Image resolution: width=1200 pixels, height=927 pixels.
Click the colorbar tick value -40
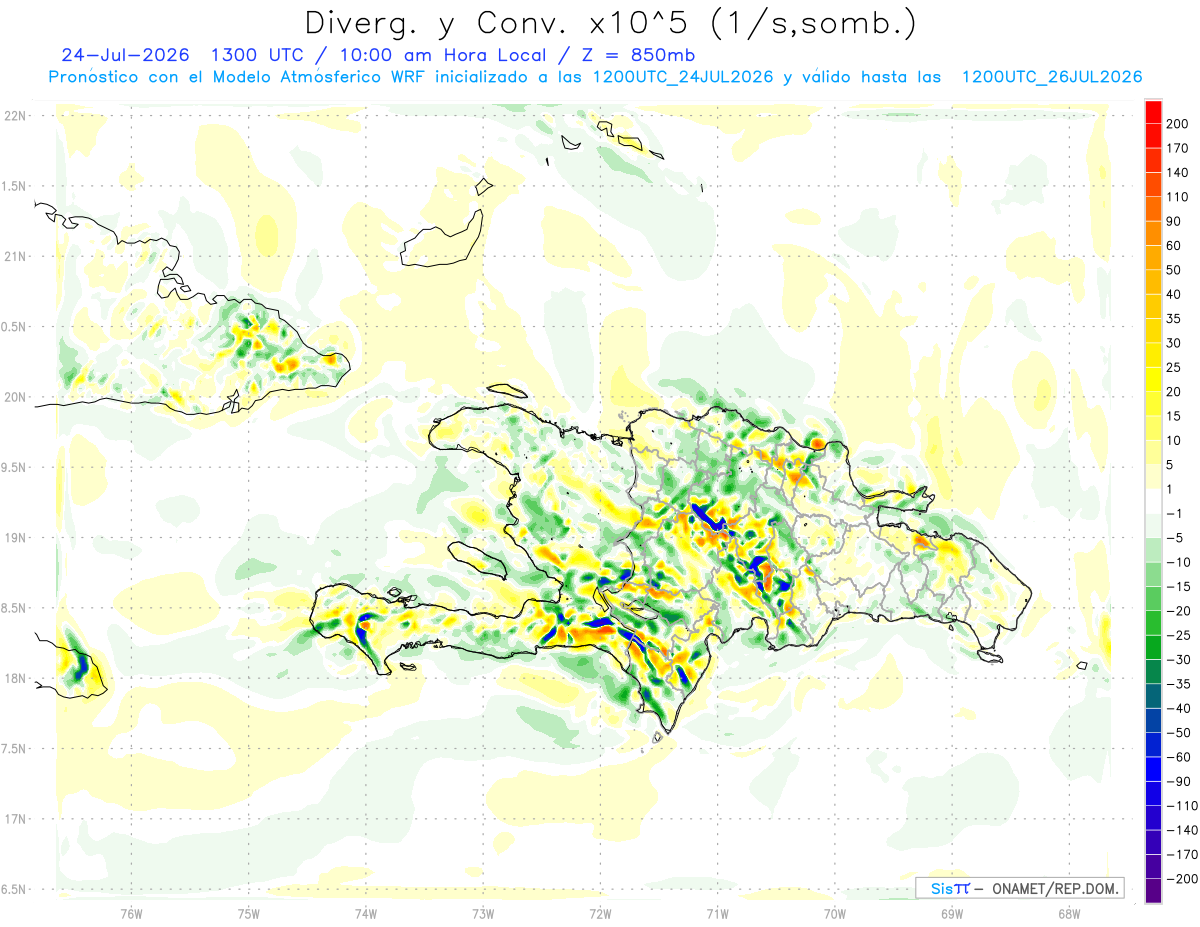pyautogui.click(x=1179, y=708)
